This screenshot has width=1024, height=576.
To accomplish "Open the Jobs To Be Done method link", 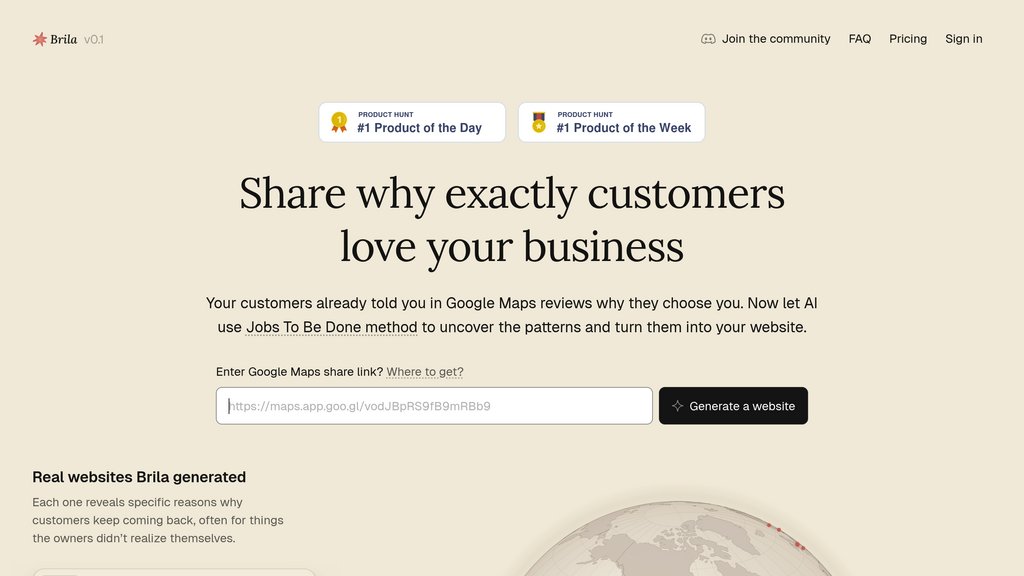I will click(331, 327).
